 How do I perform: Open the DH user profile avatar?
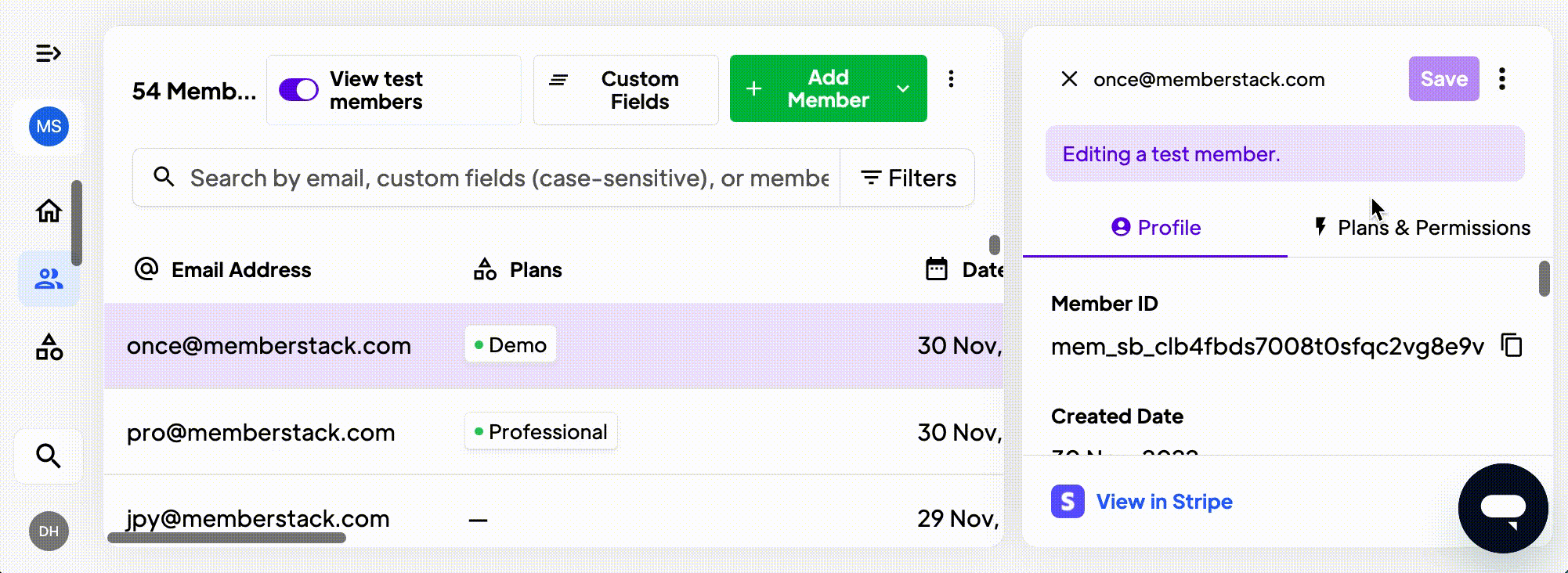pyautogui.click(x=49, y=532)
